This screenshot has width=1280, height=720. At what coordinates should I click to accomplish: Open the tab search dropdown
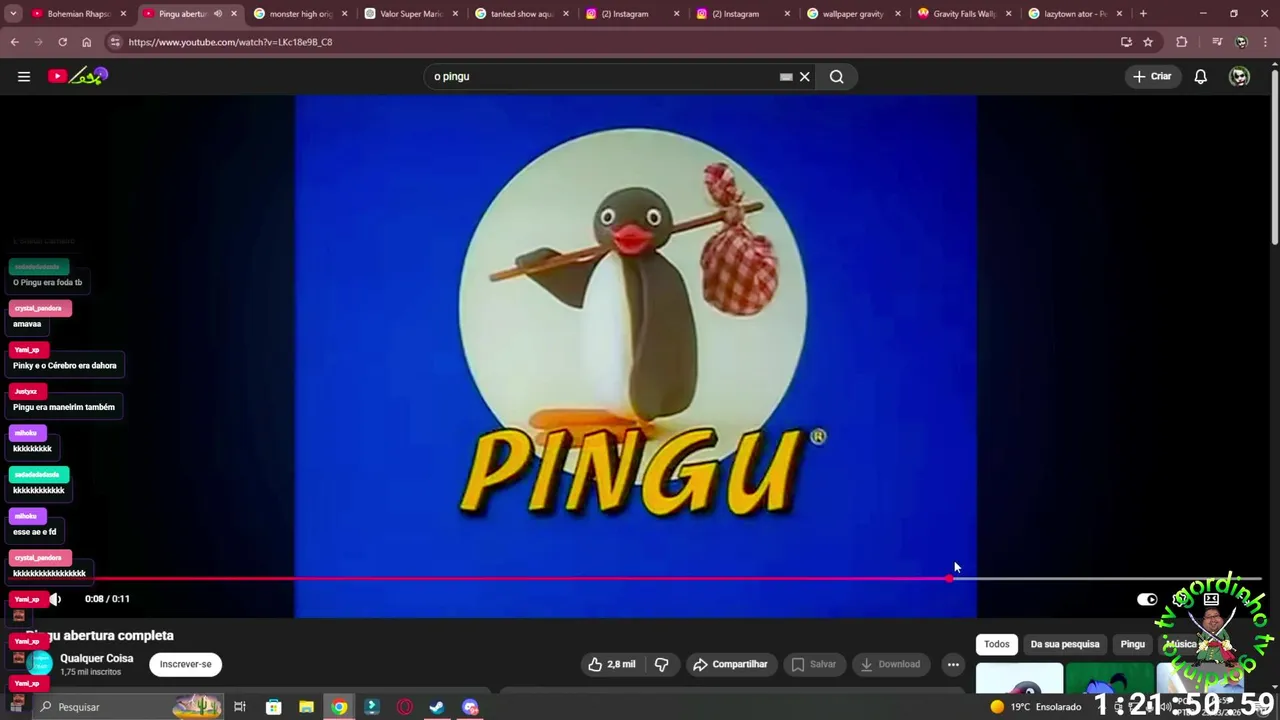click(x=13, y=14)
